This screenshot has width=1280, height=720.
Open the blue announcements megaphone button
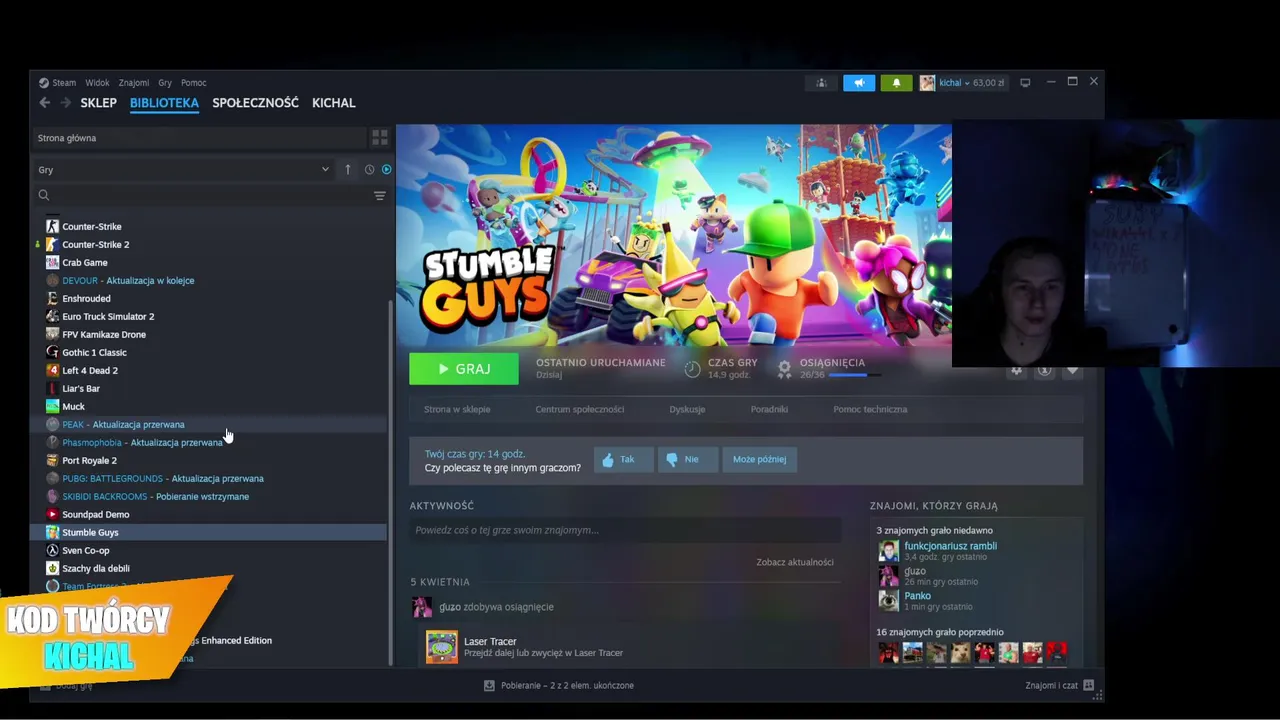[x=859, y=83]
